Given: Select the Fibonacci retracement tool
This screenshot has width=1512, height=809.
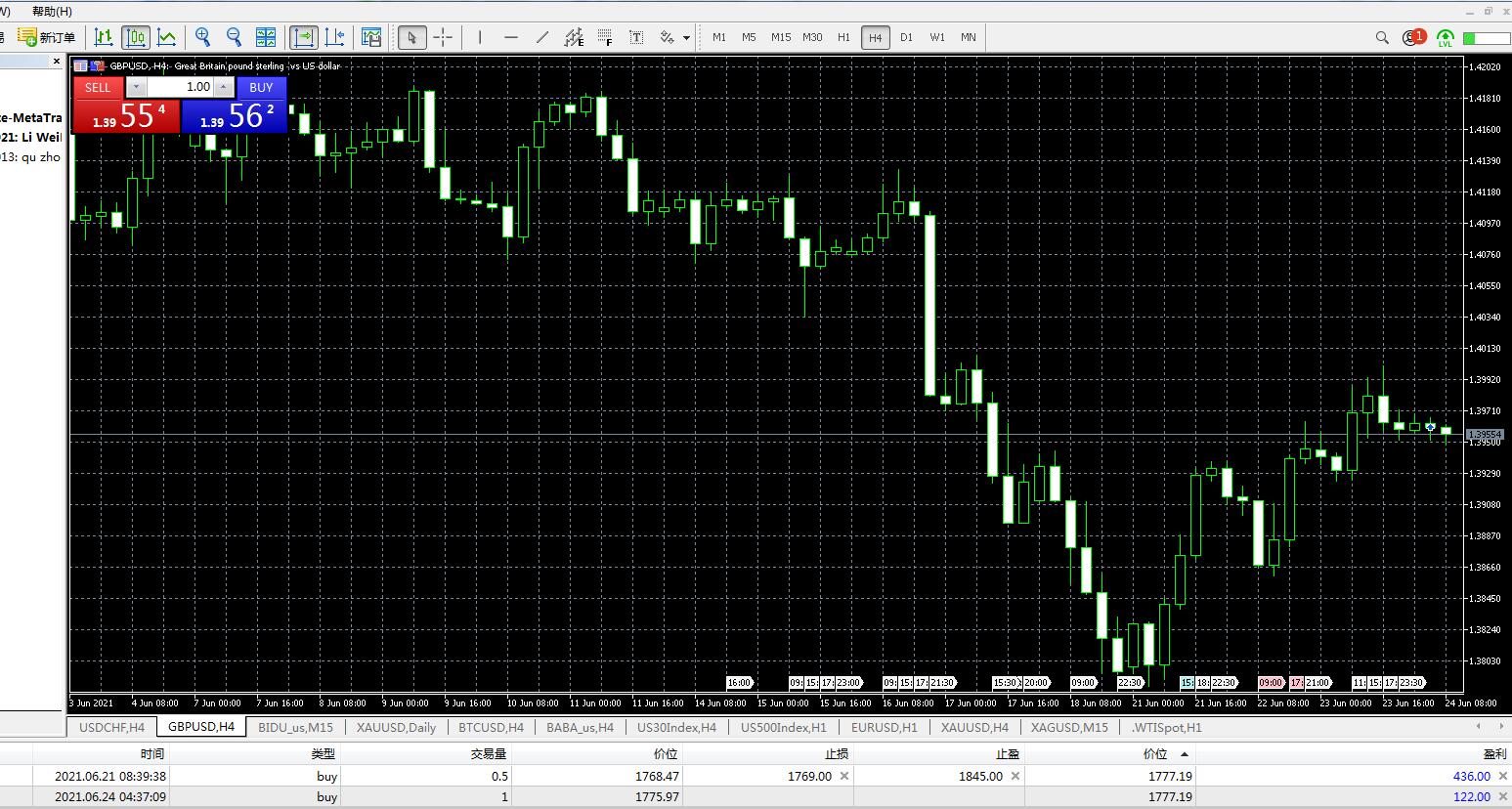Looking at the screenshot, I should 605,37.
